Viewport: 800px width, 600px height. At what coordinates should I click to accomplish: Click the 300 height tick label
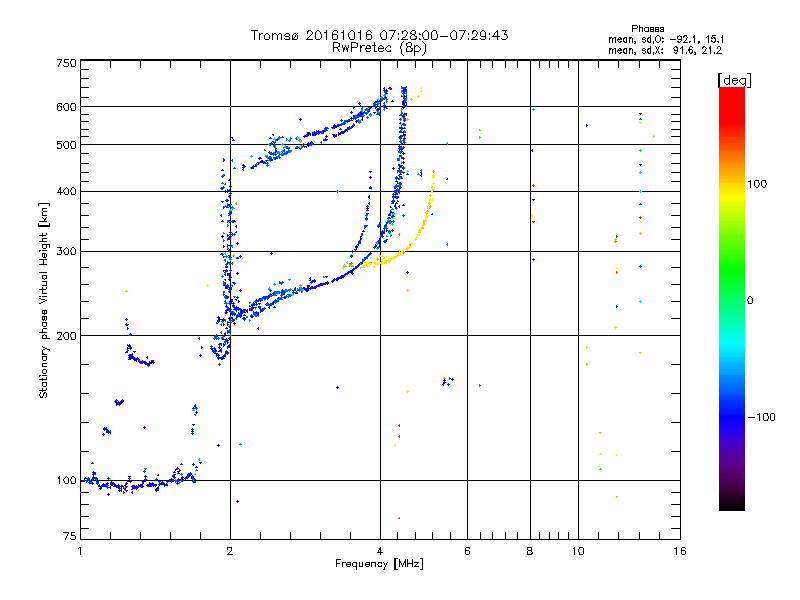click(x=66, y=252)
